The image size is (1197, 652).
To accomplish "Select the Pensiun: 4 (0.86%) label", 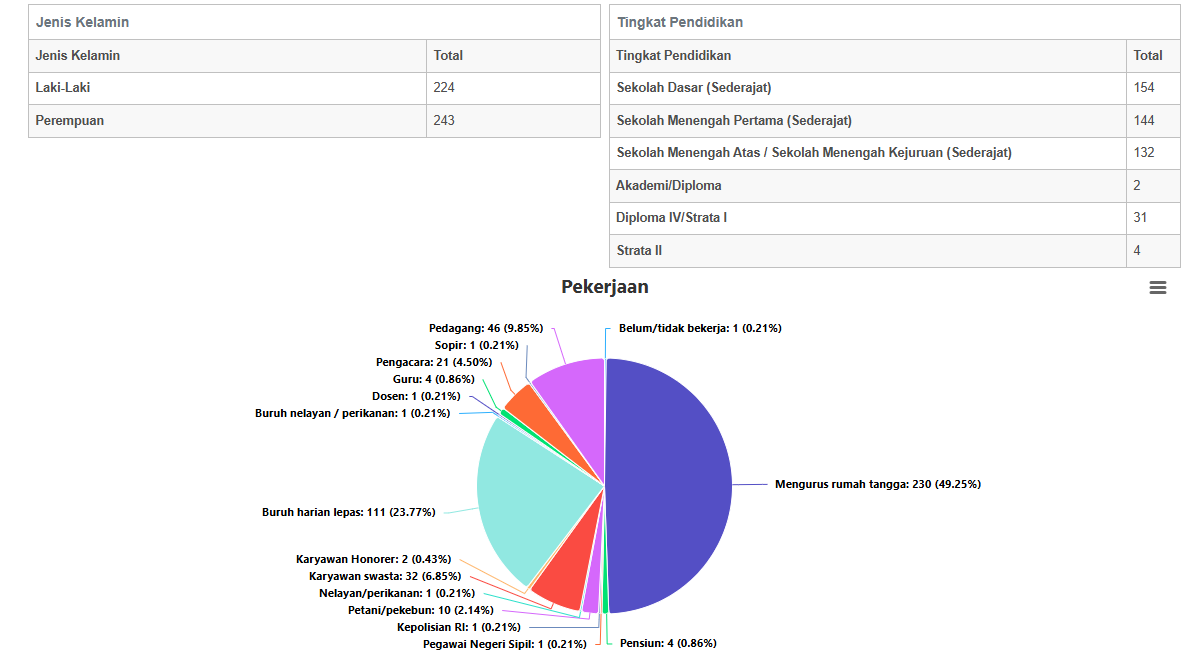I will point(668,644).
